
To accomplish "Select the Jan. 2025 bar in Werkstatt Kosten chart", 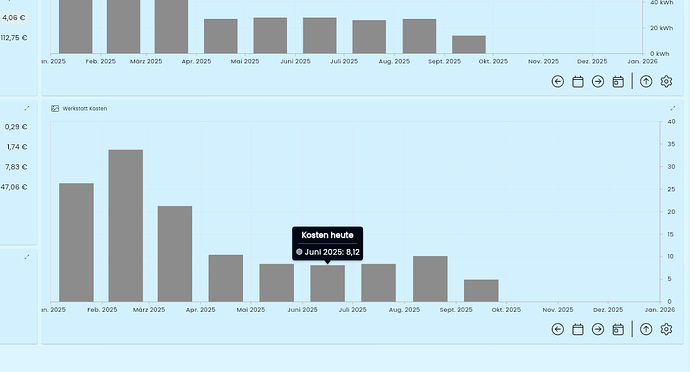I will pos(76,243).
